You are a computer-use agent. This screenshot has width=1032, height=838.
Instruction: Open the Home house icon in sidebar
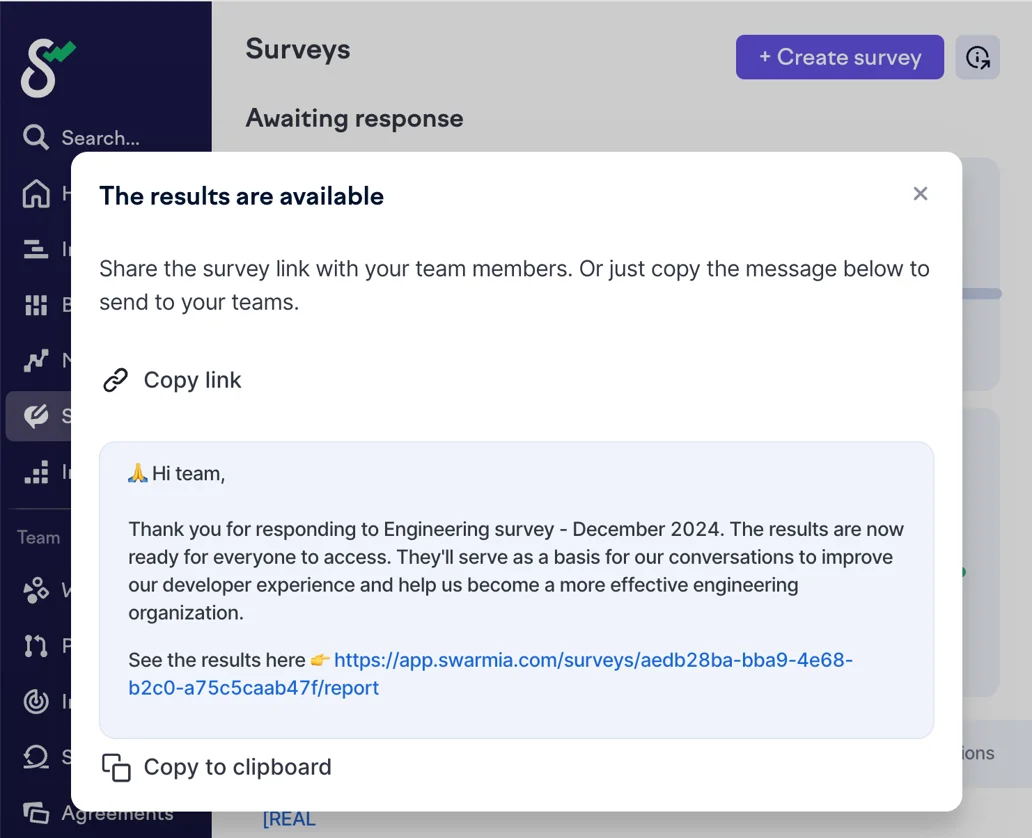point(36,193)
